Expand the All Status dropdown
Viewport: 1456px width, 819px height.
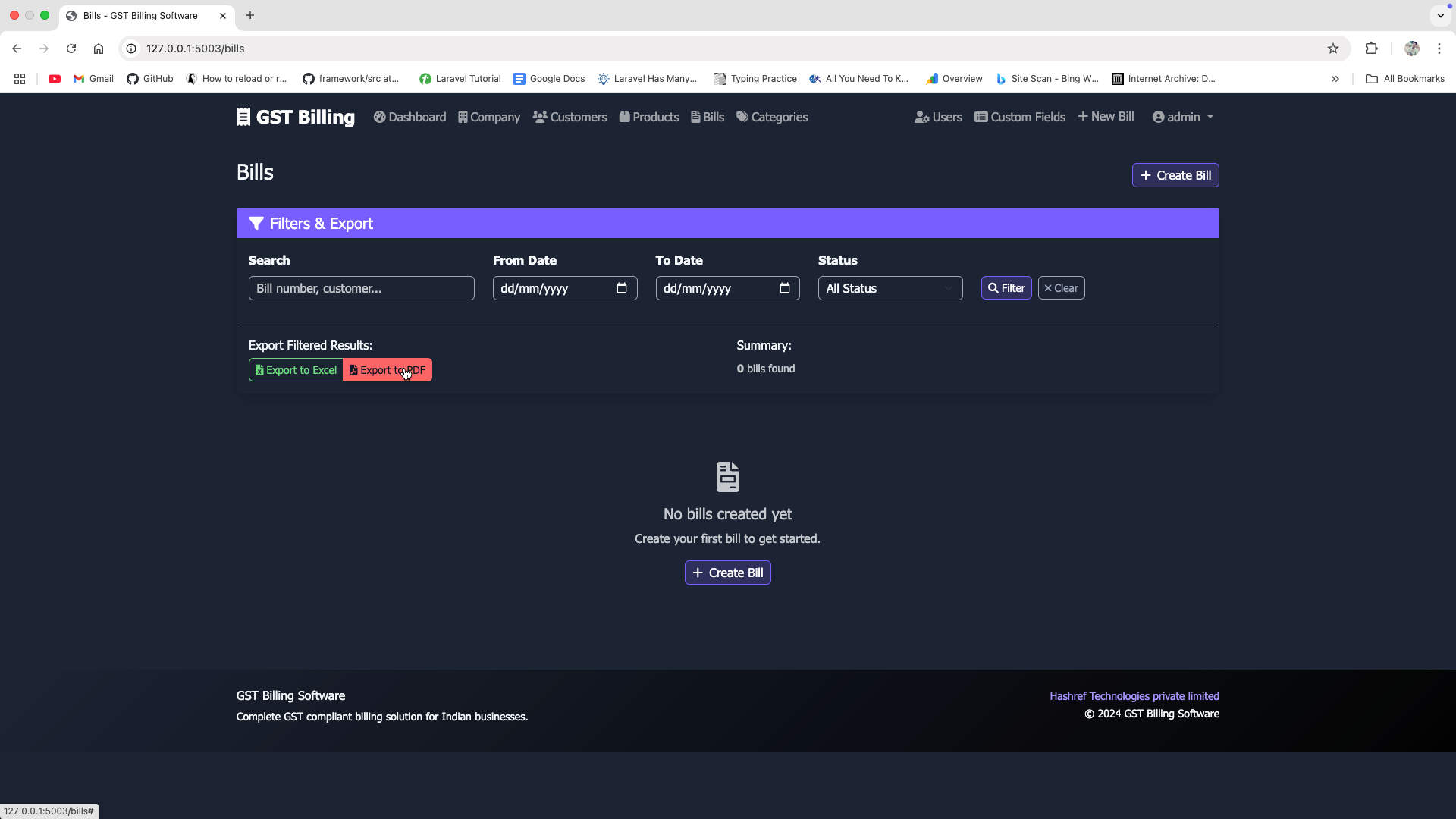890,288
